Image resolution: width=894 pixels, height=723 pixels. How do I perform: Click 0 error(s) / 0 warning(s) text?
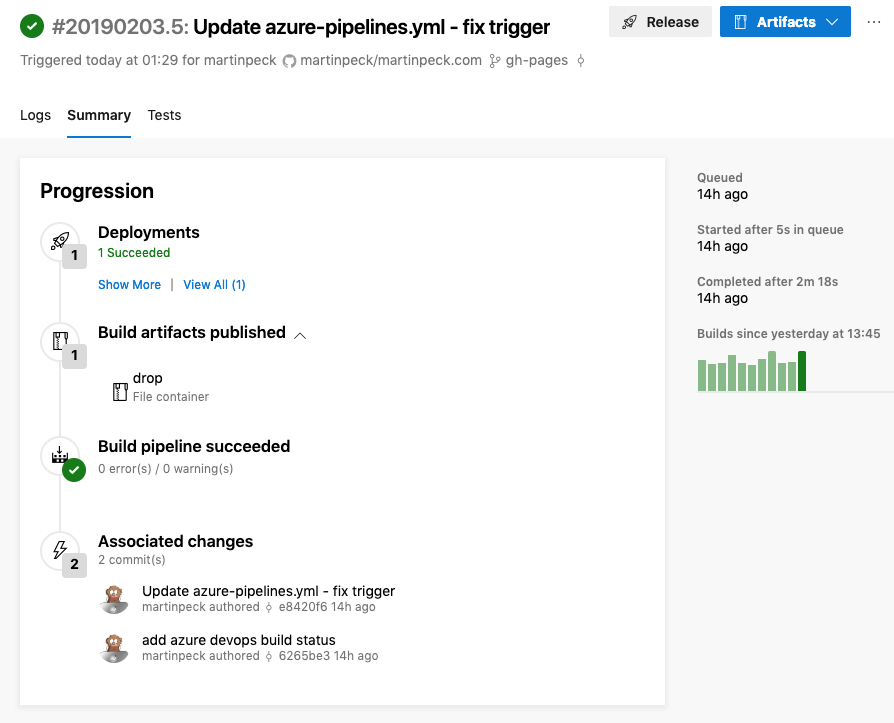pyautogui.click(x=165, y=469)
